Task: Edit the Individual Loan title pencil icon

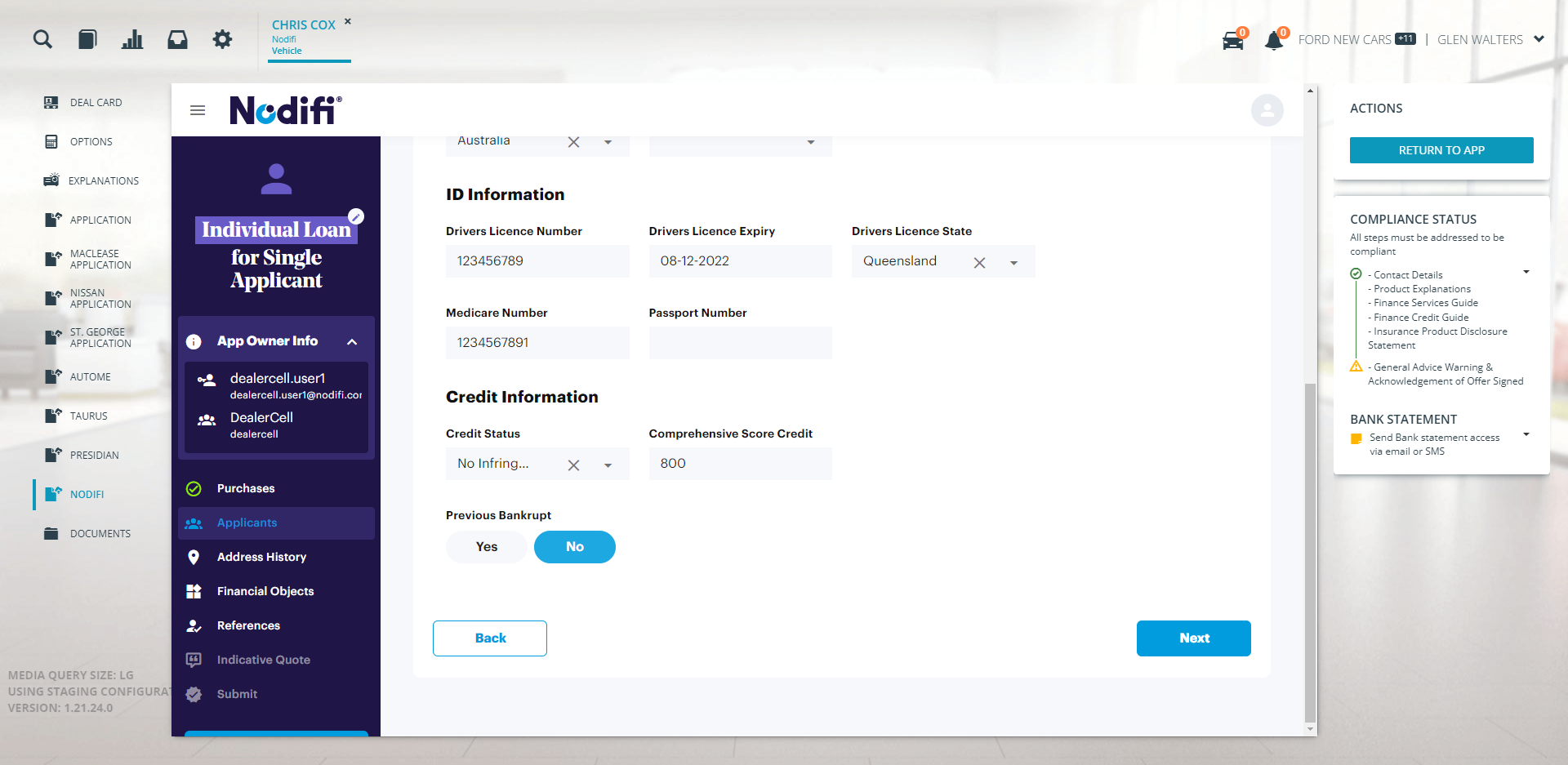Action: tap(356, 216)
